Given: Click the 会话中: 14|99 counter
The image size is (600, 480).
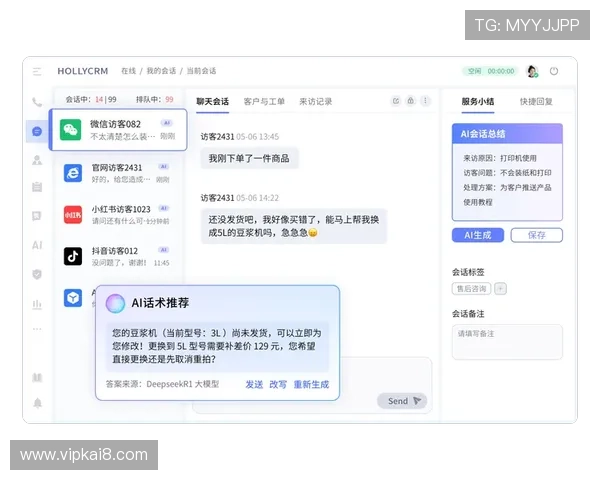Looking at the screenshot, I should pyautogui.click(x=91, y=100).
